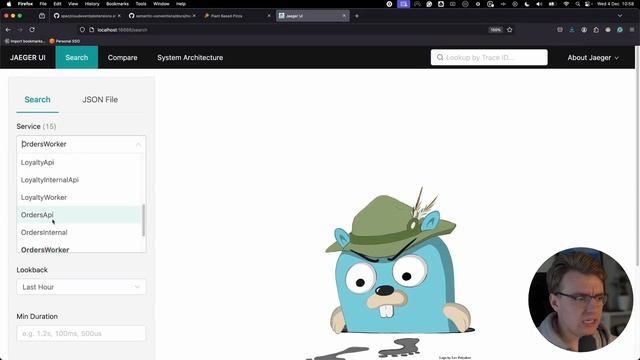Switch to the Plant Based Pizza tab
Viewport: 640px width, 360px height.
[237, 16]
